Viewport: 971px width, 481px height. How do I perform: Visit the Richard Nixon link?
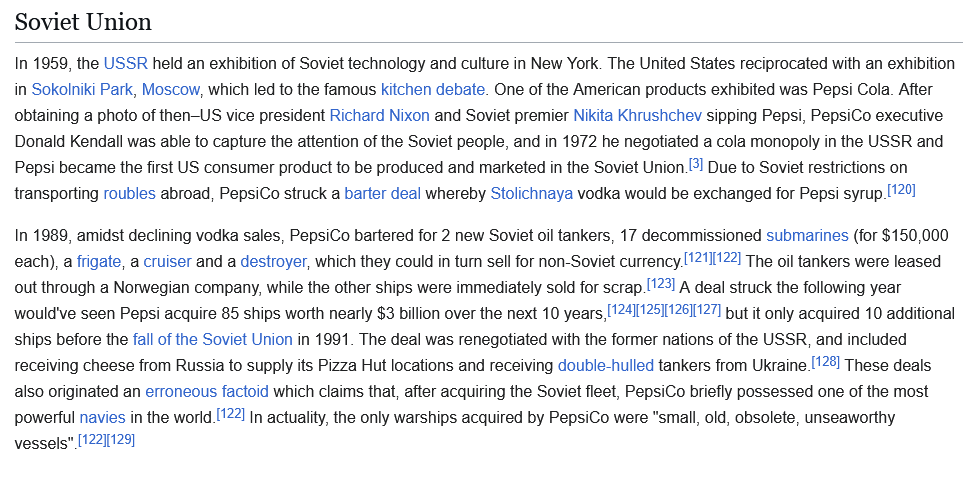point(380,114)
